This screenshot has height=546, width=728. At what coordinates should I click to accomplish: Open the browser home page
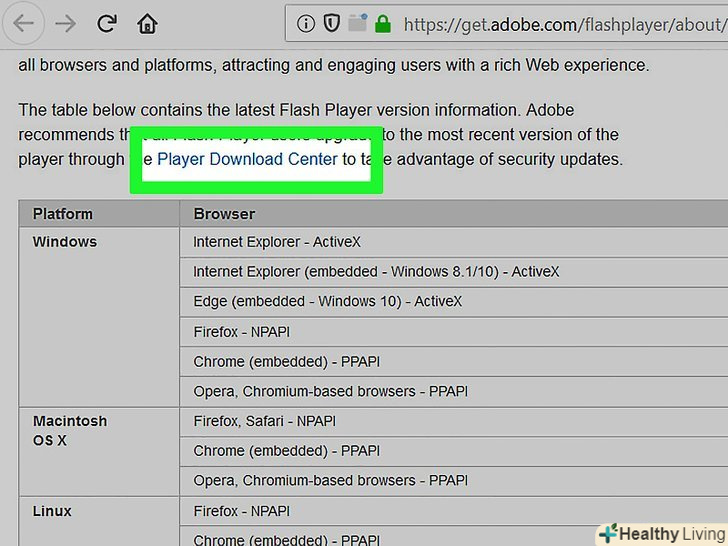(x=148, y=23)
